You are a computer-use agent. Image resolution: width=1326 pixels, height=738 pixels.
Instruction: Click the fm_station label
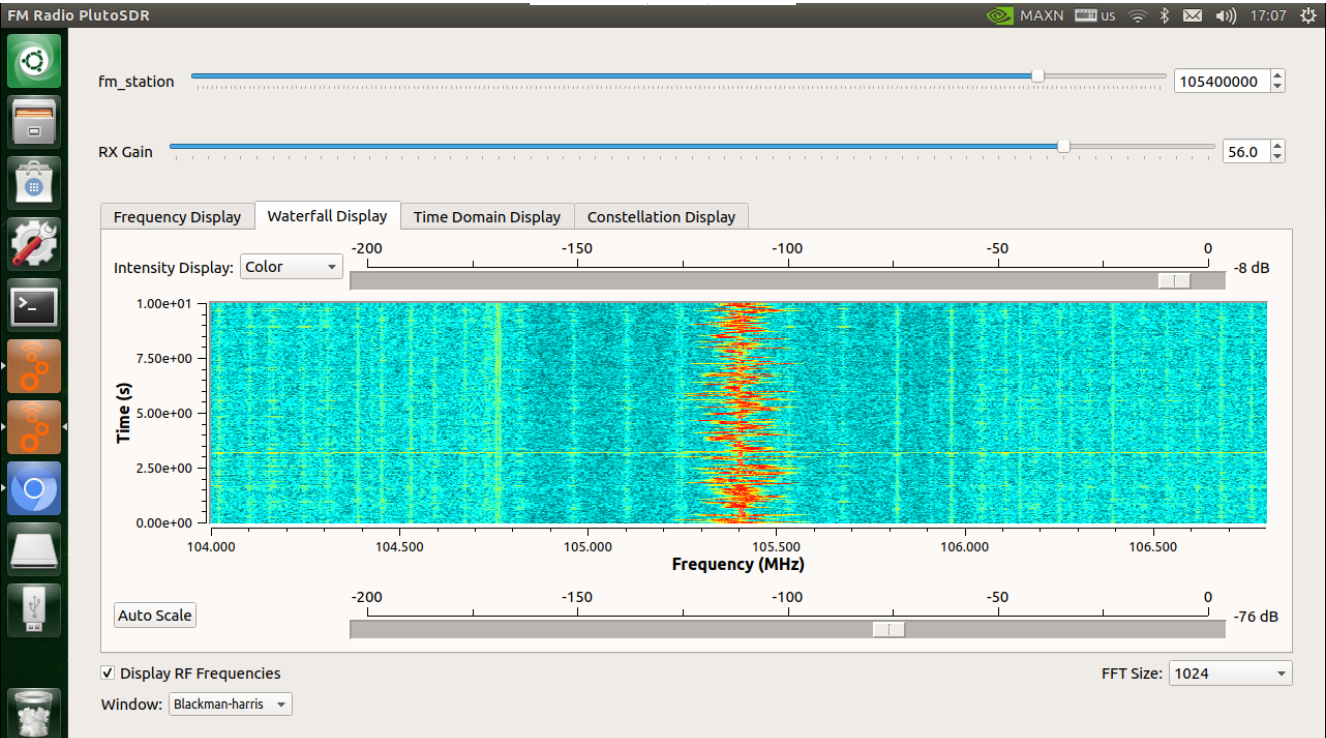136,81
